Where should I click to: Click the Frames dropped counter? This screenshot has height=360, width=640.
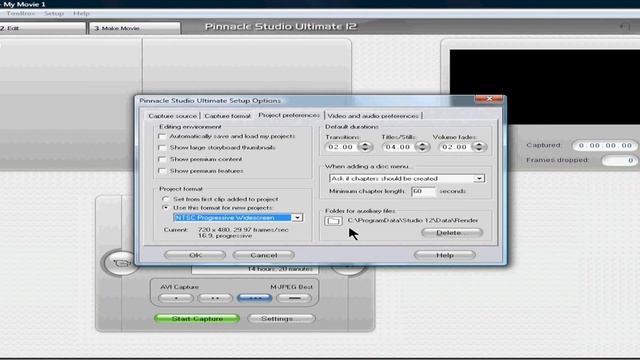[619, 160]
